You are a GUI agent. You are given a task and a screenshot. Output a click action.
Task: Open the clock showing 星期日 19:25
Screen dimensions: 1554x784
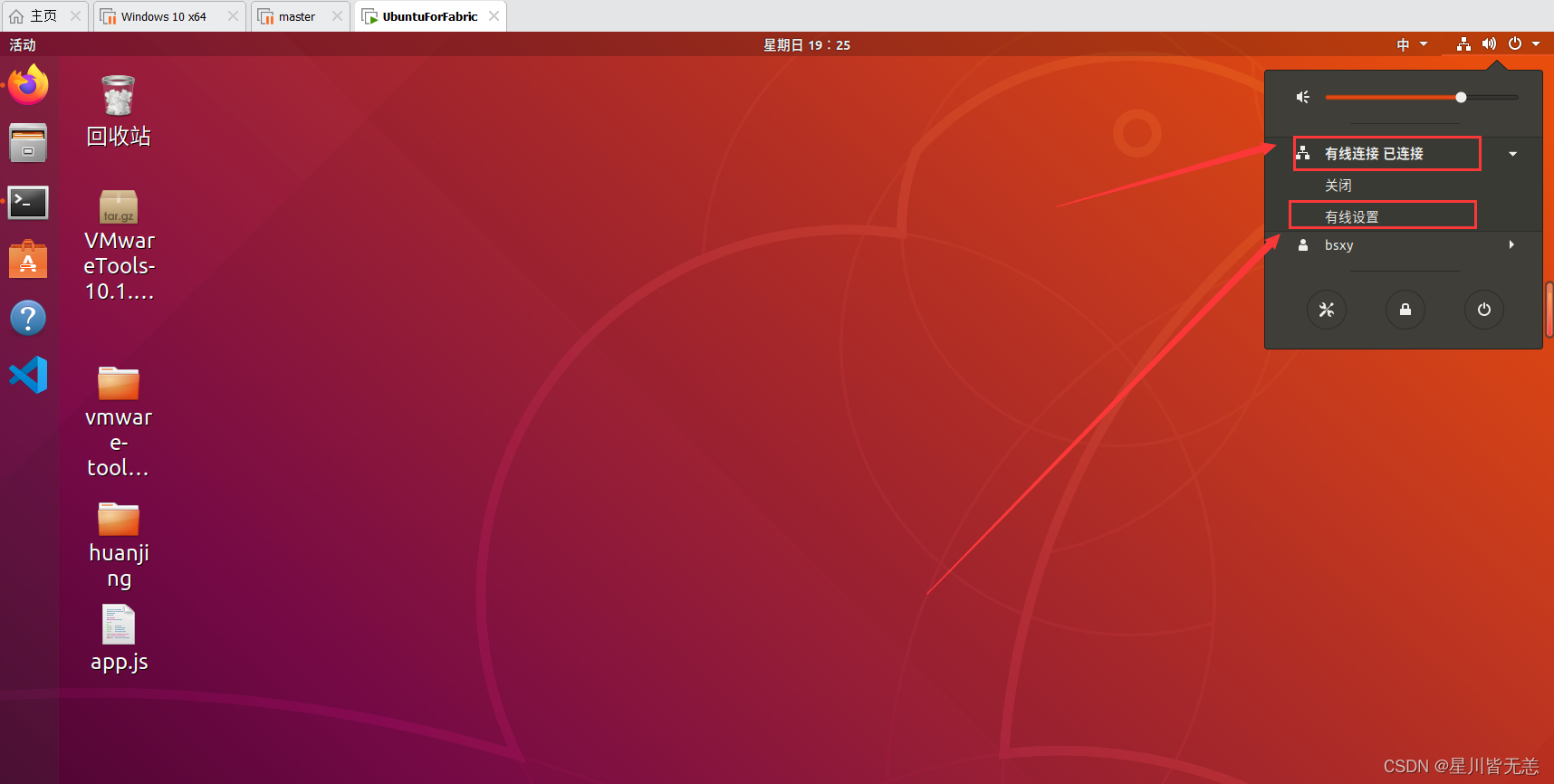pos(807,44)
